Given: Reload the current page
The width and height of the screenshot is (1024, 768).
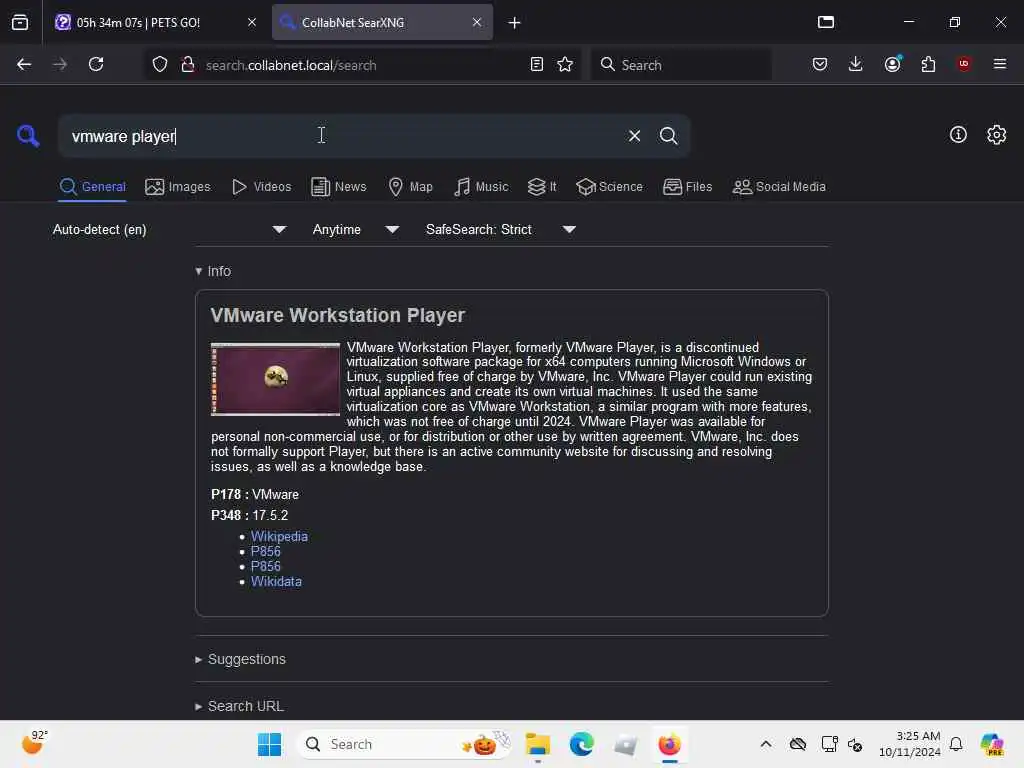Looking at the screenshot, I should click(x=96, y=64).
